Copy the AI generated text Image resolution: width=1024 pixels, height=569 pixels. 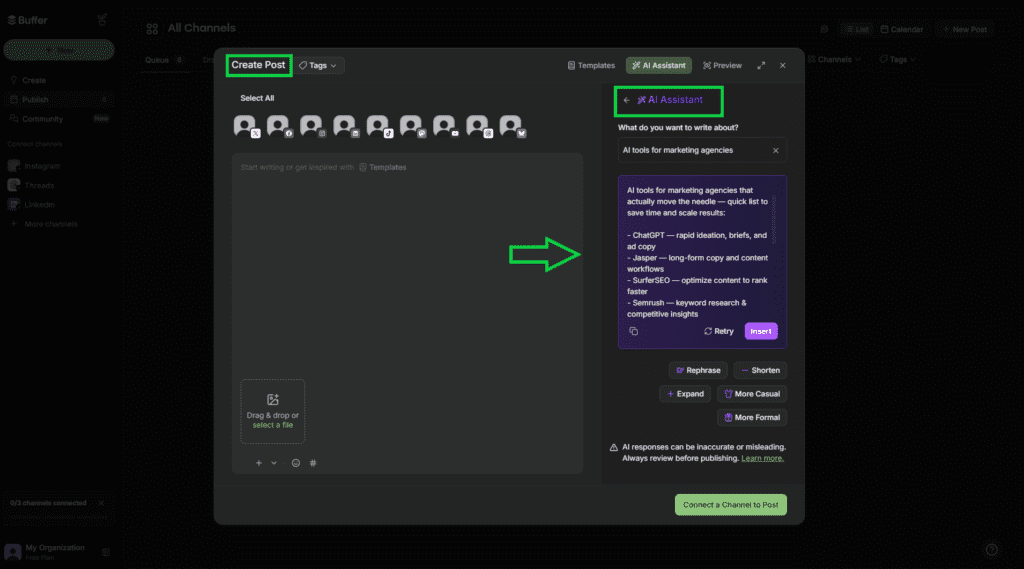(x=633, y=331)
